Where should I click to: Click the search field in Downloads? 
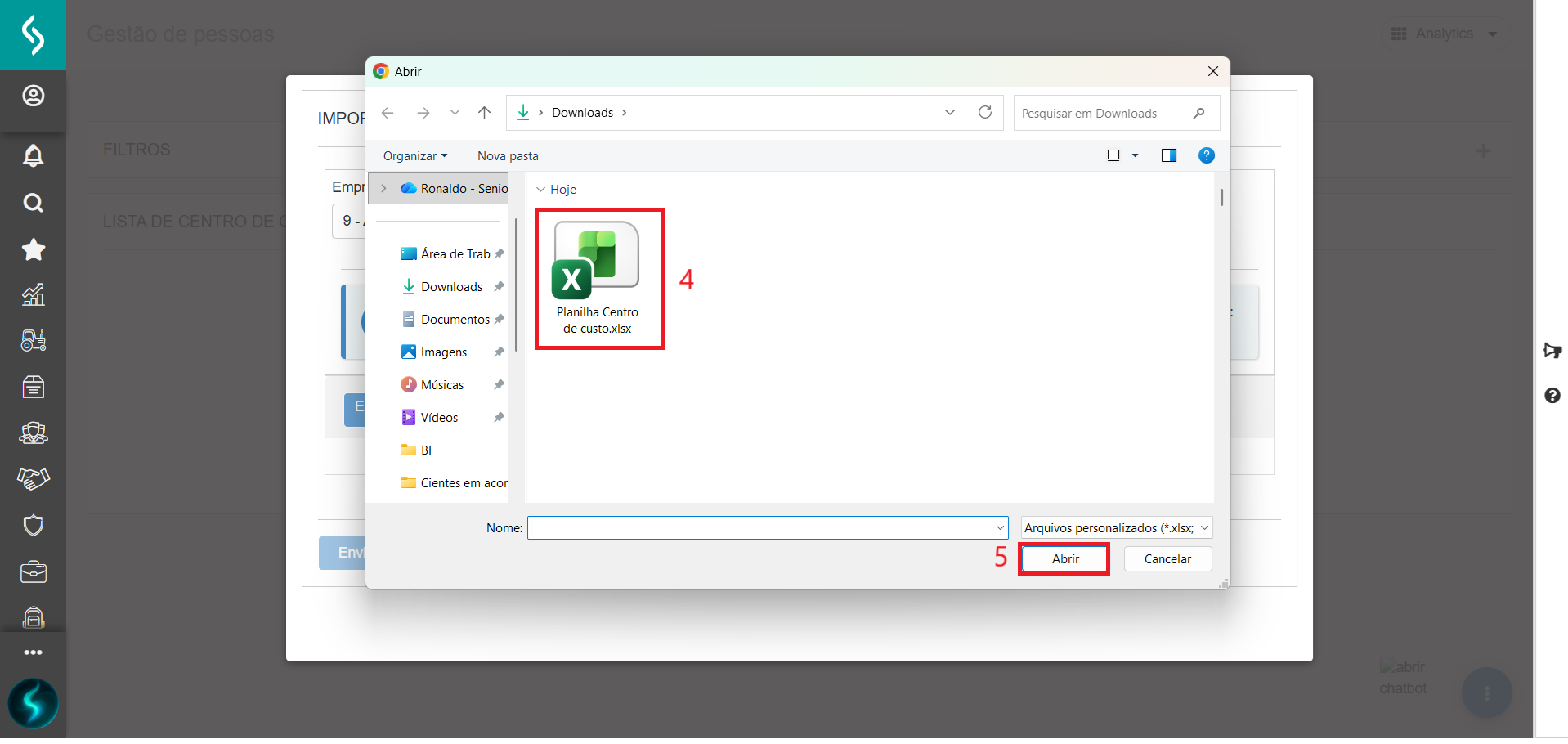1104,114
